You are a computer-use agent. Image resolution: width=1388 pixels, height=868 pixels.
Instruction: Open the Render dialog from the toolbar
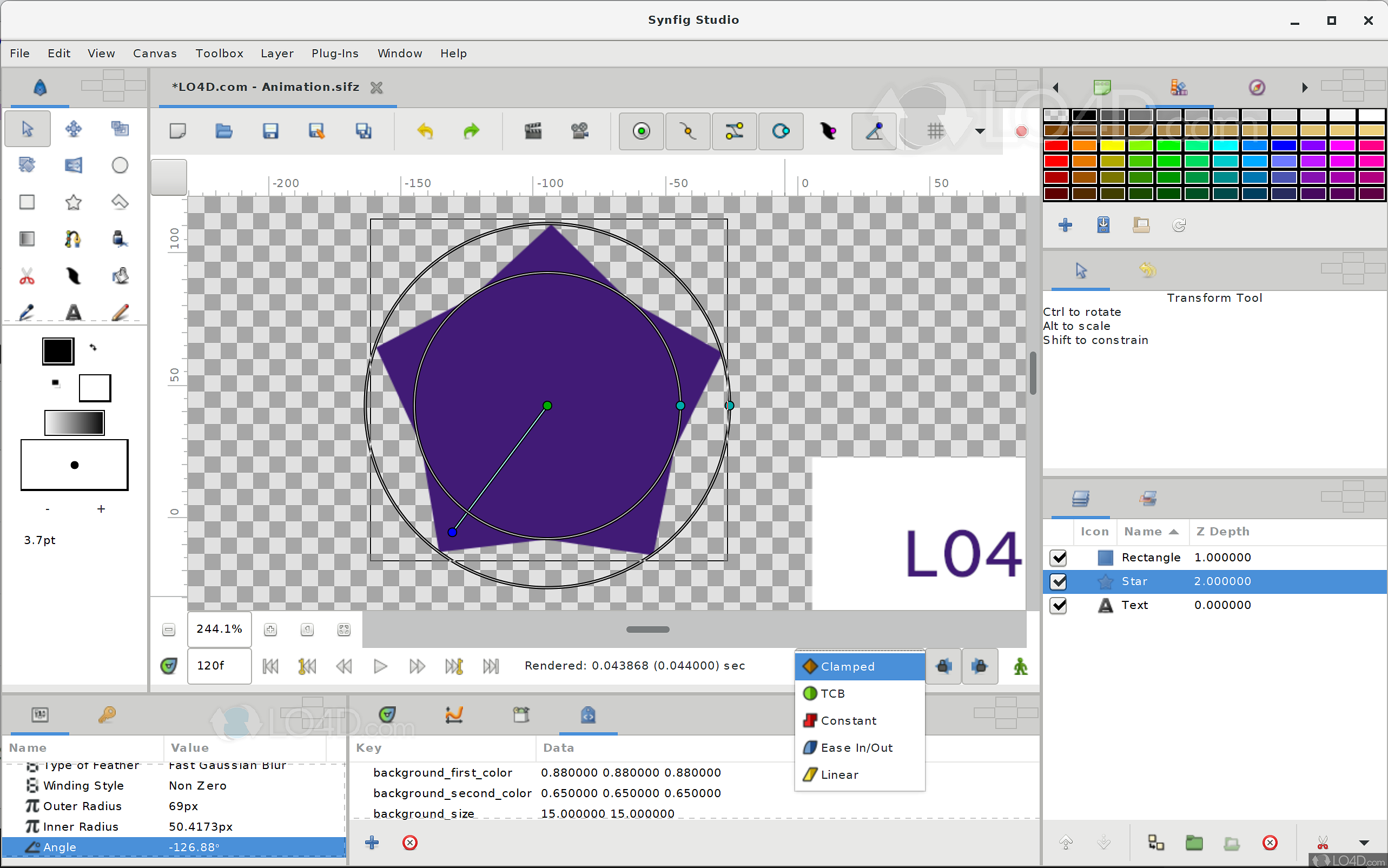[534, 131]
